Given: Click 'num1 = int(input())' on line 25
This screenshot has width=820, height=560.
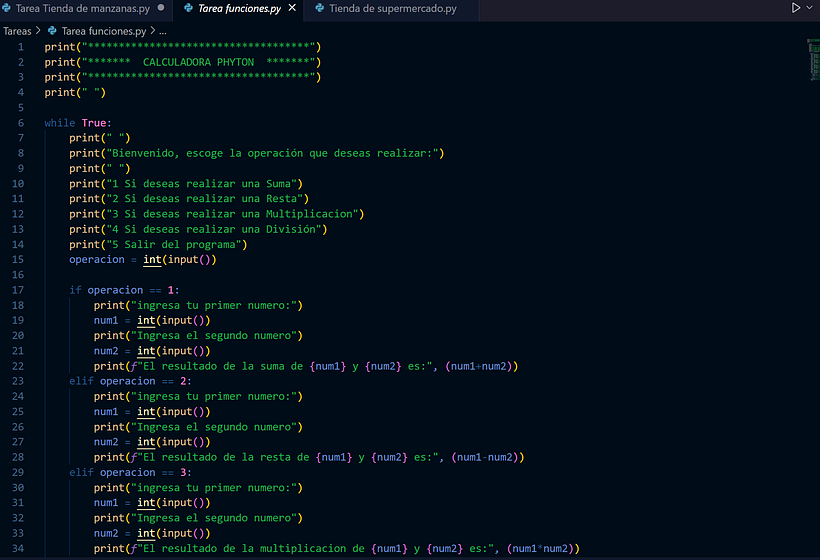Looking at the screenshot, I should pyautogui.click(x=152, y=412).
